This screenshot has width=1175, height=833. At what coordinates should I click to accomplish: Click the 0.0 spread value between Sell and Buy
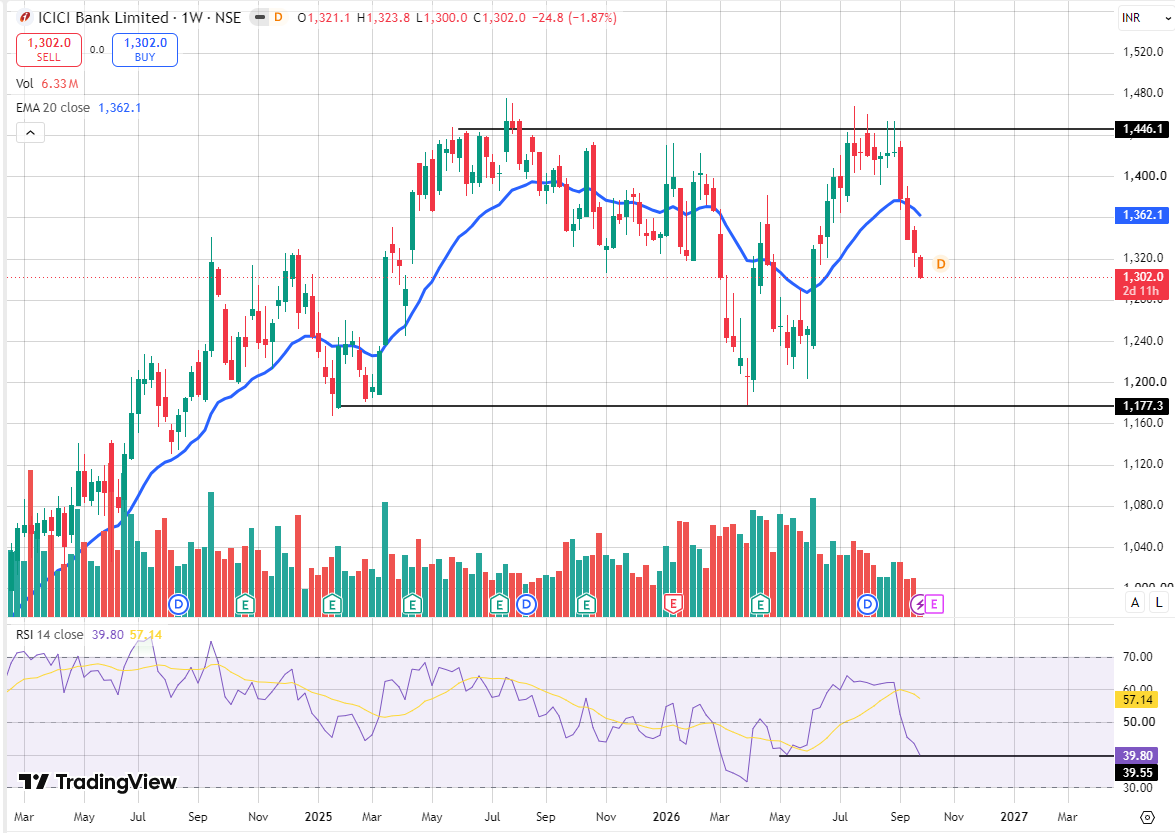97,50
